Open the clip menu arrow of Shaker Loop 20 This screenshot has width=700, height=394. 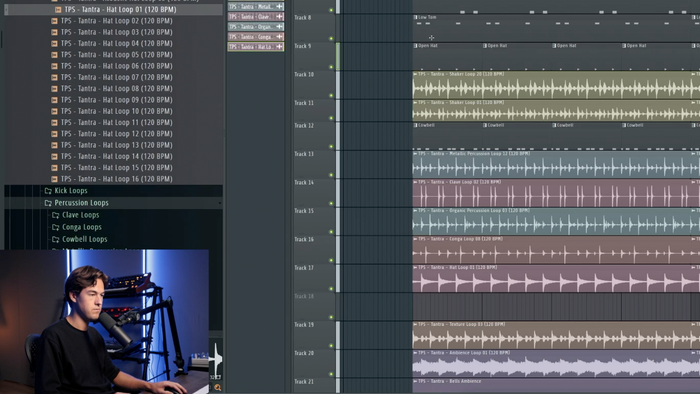(415, 74)
